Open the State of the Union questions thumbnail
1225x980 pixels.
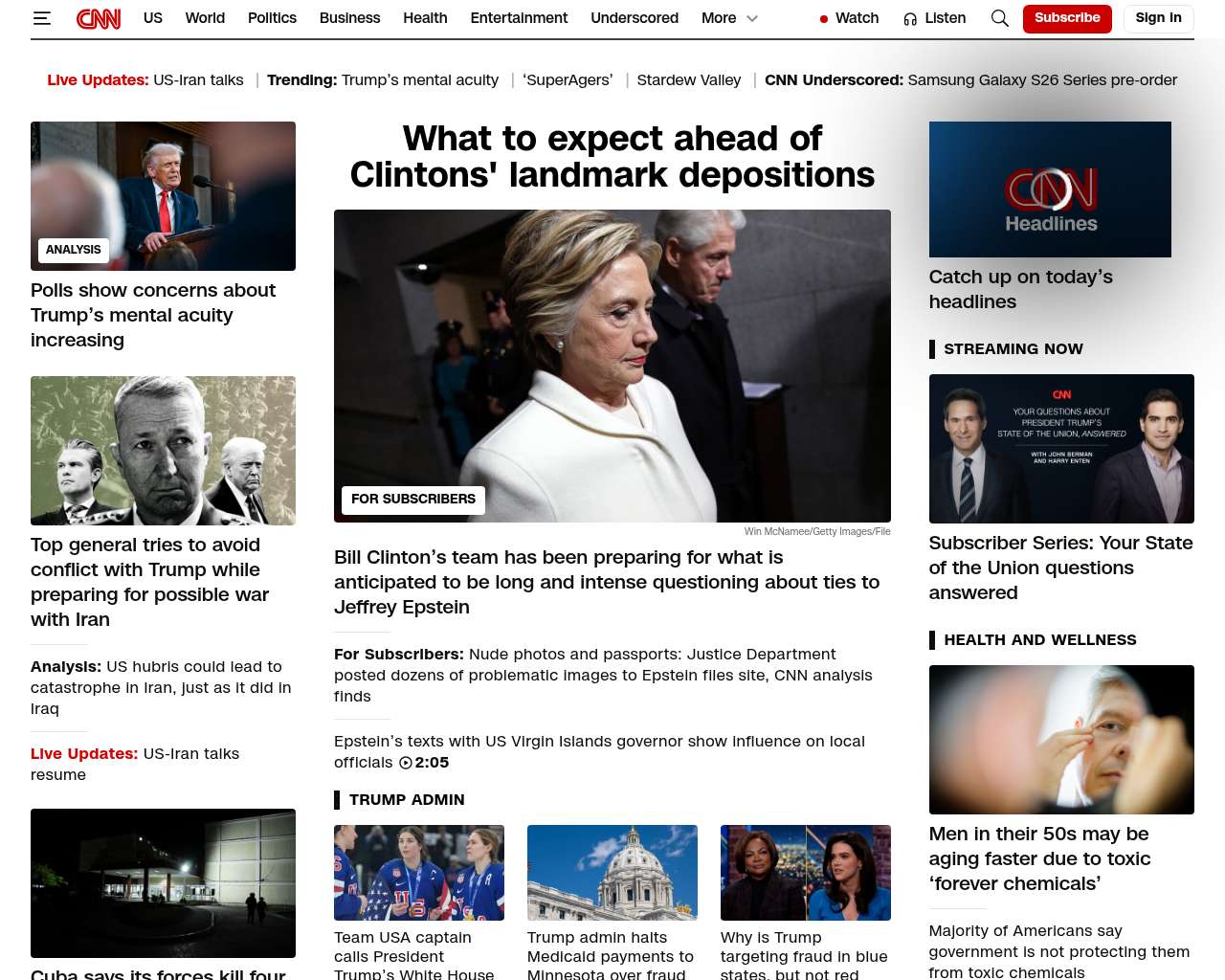click(x=1061, y=449)
